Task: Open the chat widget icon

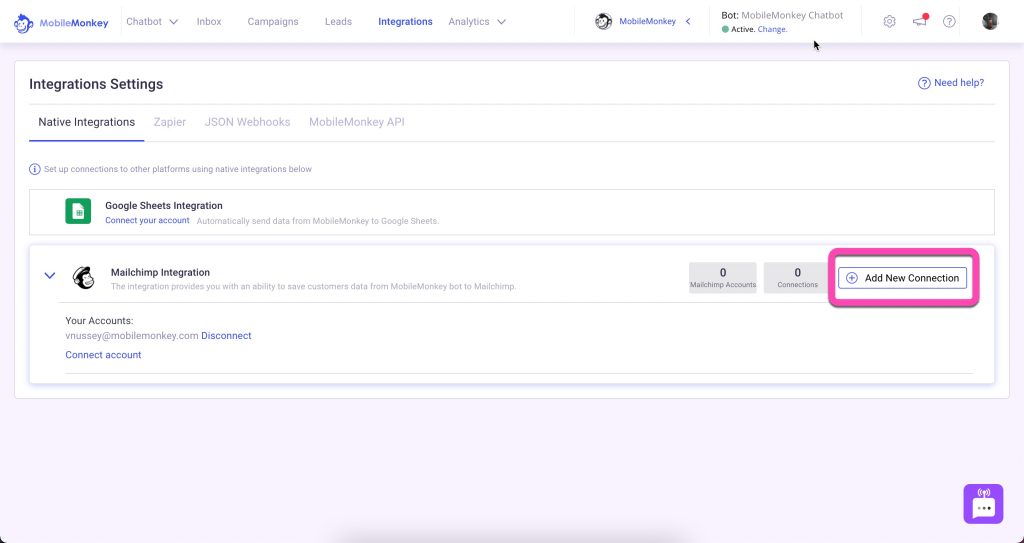Action: point(983,504)
